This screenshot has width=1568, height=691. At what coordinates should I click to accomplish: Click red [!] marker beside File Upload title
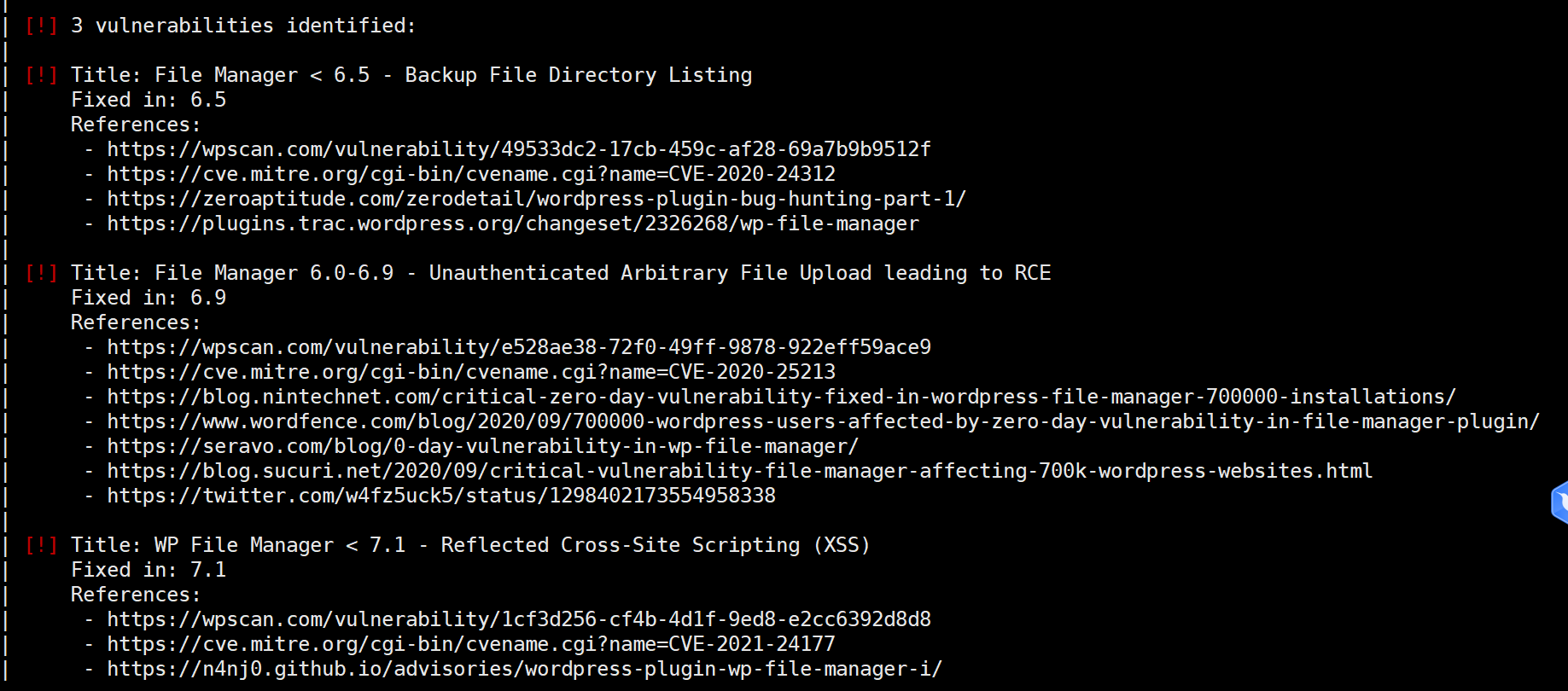pos(41,273)
